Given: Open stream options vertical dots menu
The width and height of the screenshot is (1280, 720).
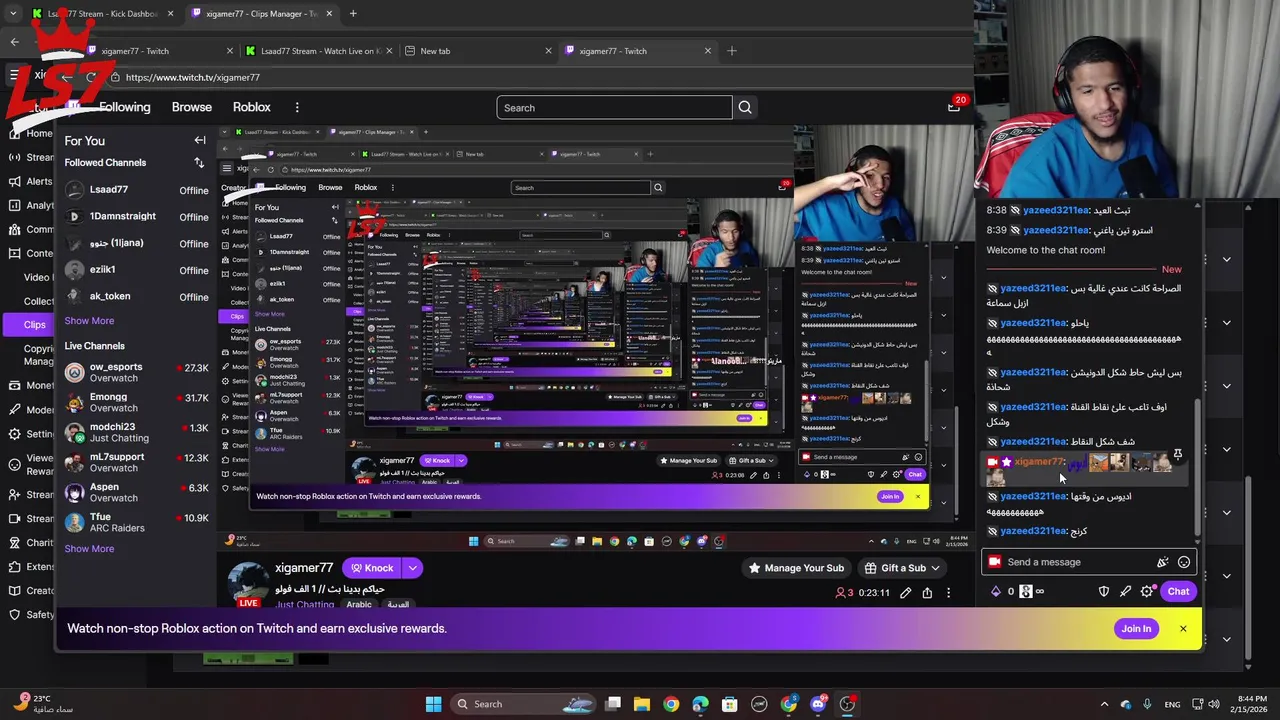Looking at the screenshot, I should click(x=948, y=593).
